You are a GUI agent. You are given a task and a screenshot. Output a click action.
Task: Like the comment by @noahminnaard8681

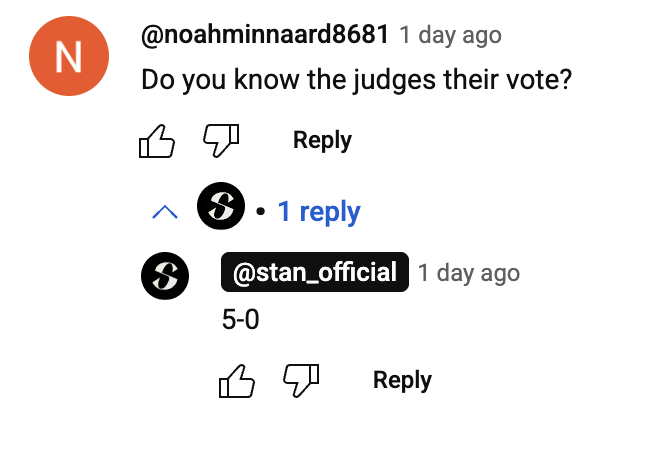click(x=156, y=141)
